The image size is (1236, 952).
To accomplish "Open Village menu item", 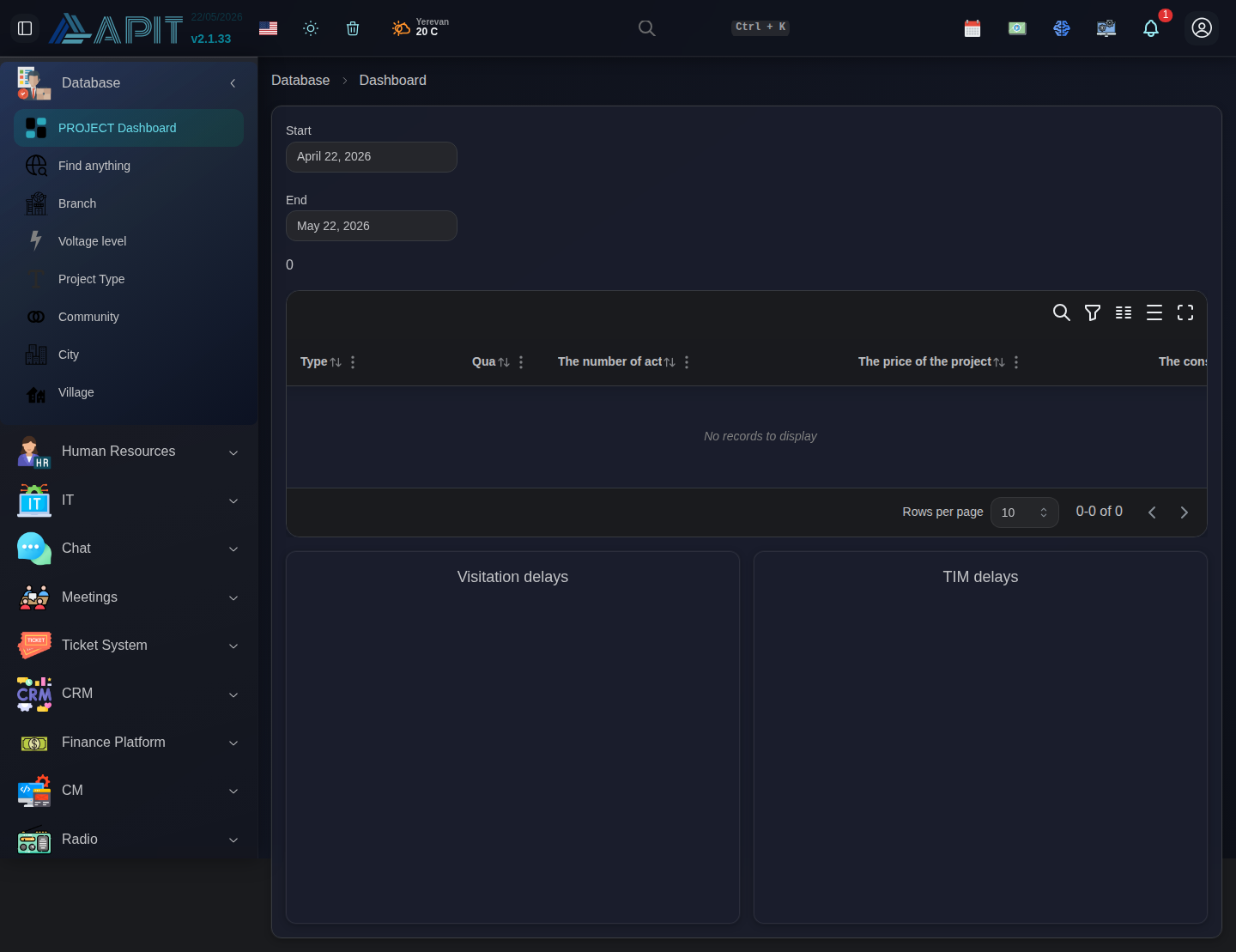I will pyautogui.click(x=129, y=392).
